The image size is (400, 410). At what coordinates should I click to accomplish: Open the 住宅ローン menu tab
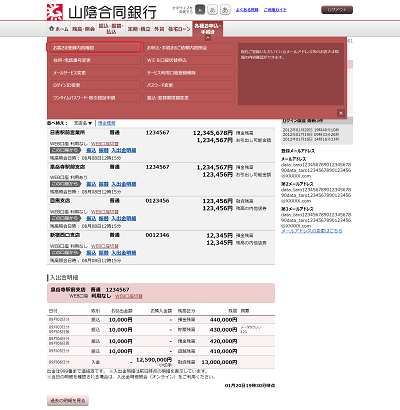(x=179, y=29)
